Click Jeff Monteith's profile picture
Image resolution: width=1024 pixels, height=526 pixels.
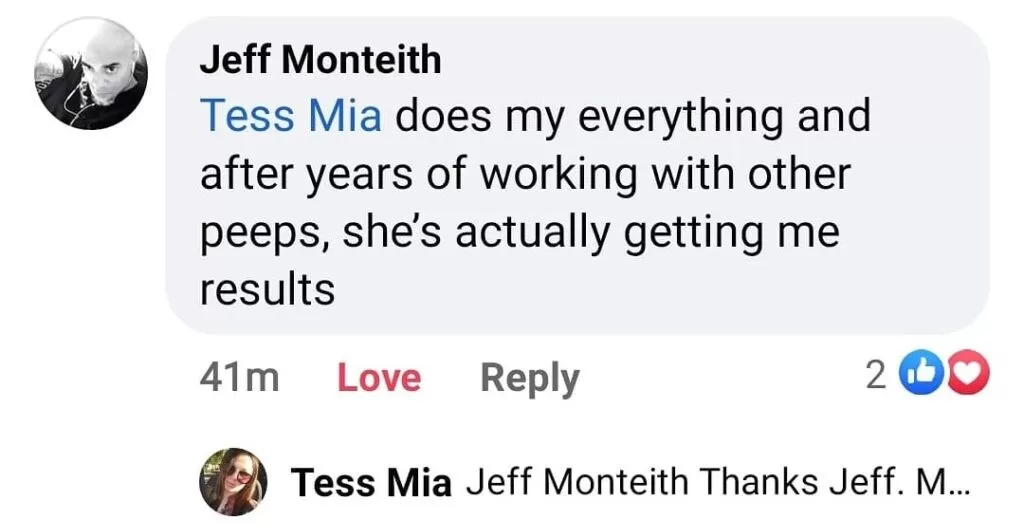[91, 75]
